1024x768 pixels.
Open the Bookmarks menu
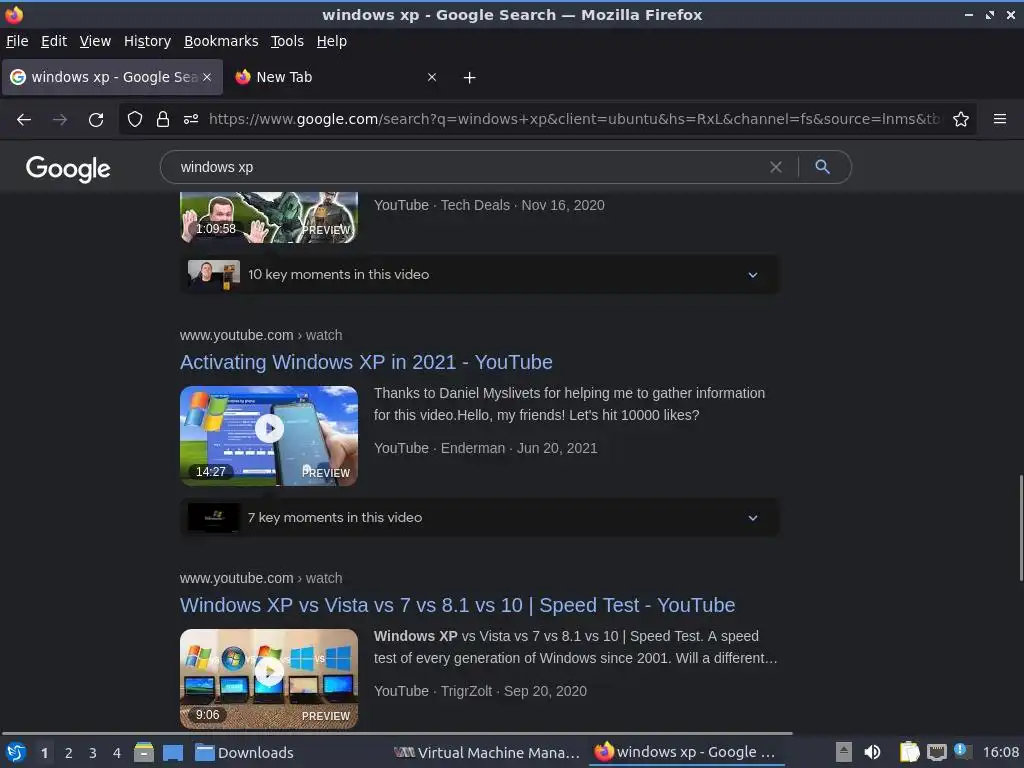(x=221, y=41)
